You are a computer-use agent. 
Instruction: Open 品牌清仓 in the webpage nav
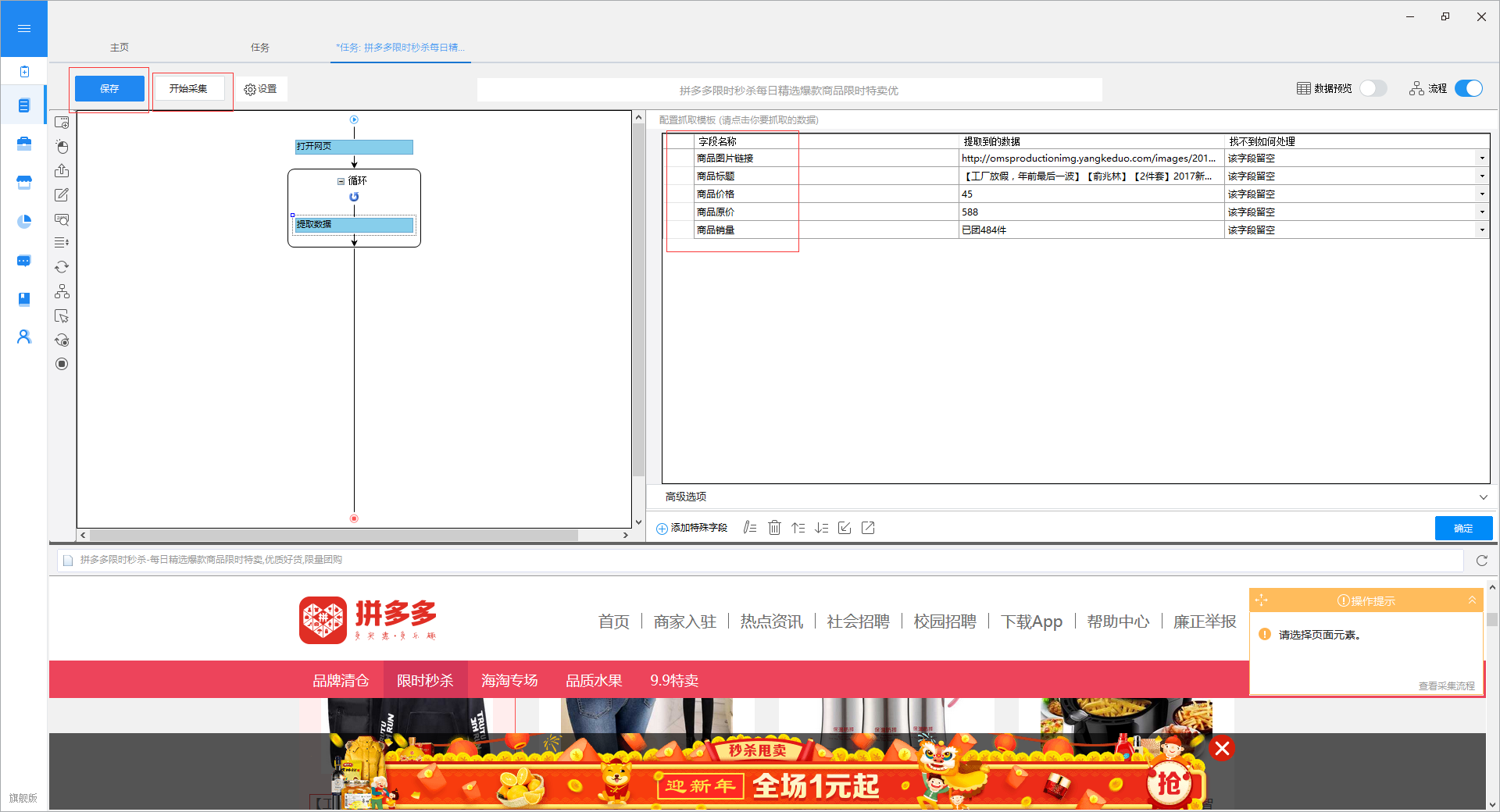point(341,680)
